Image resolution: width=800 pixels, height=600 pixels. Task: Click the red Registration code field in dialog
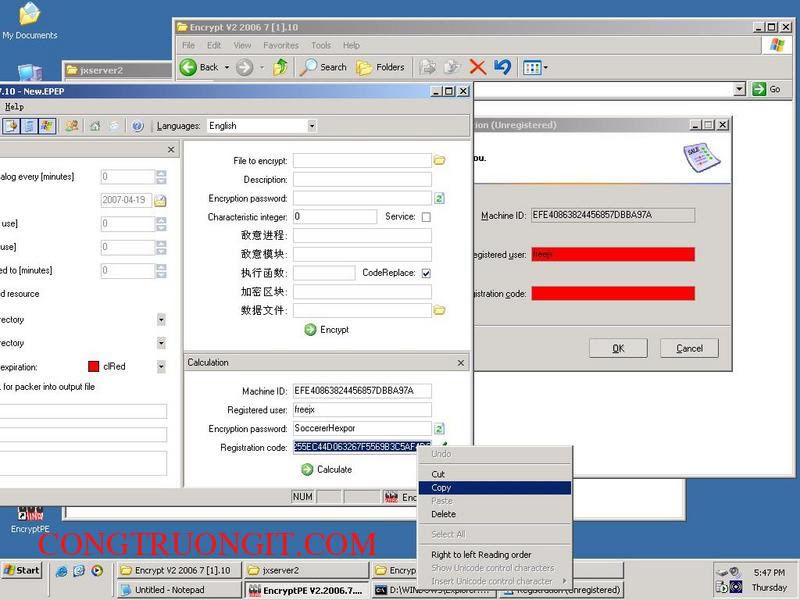click(x=613, y=293)
